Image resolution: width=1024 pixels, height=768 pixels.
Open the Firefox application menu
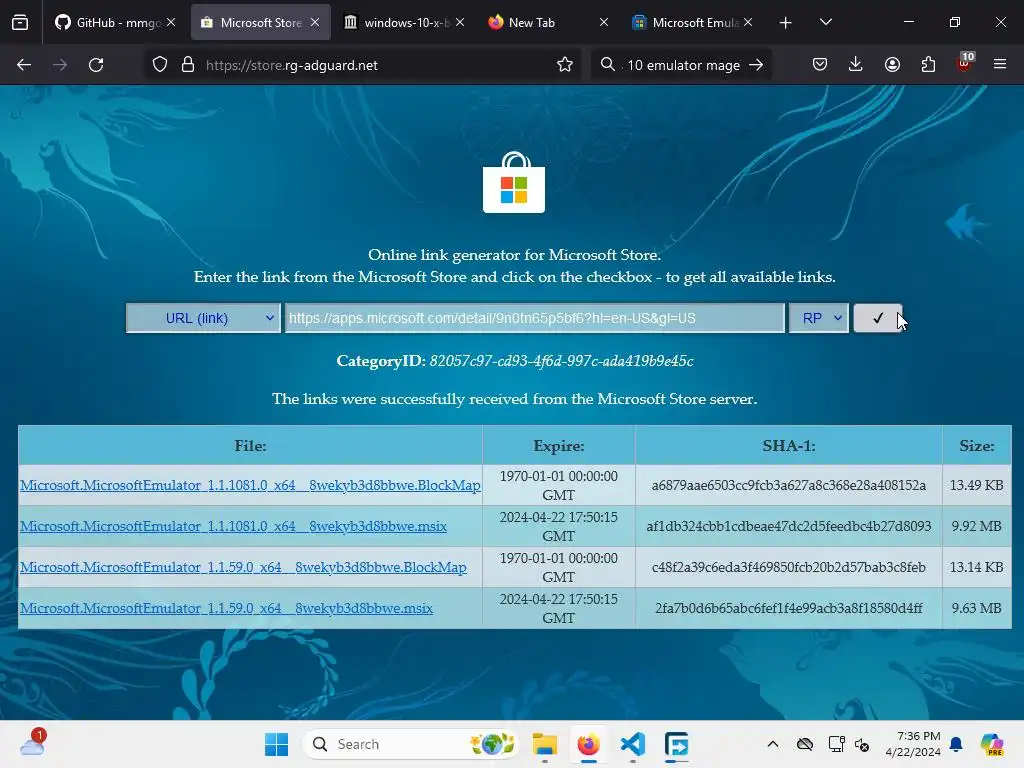pyautogui.click(x=1000, y=65)
